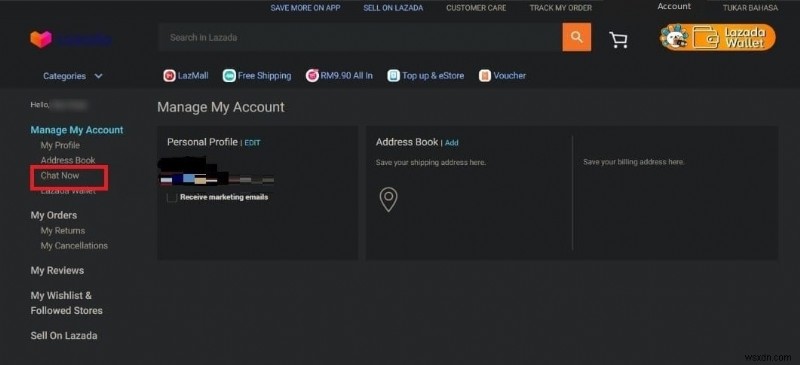Click the orange search magnifier button

[577, 37]
